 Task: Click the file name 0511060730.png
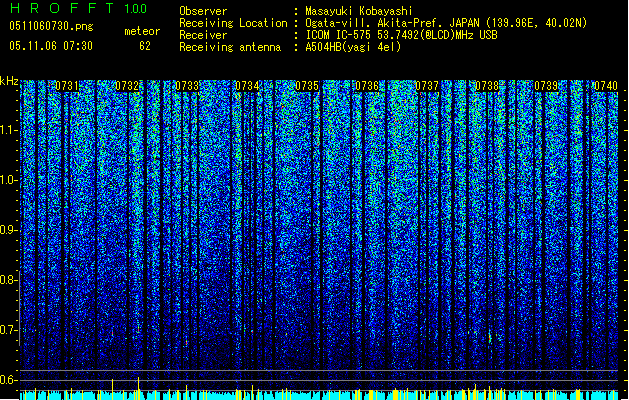[51, 26]
